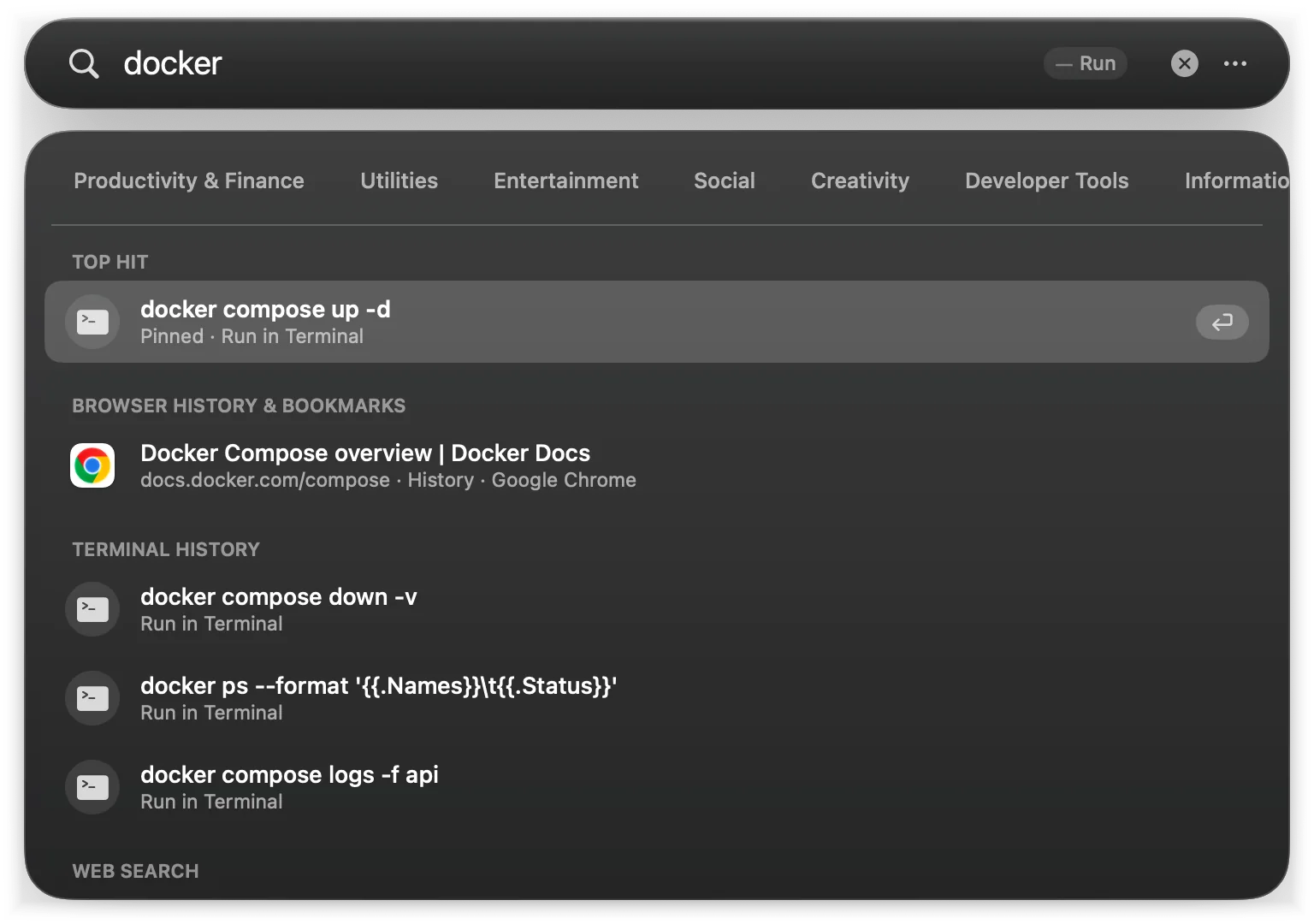Select the Utilities category tab
Screen dimensions: 1314x924
click(x=399, y=181)
